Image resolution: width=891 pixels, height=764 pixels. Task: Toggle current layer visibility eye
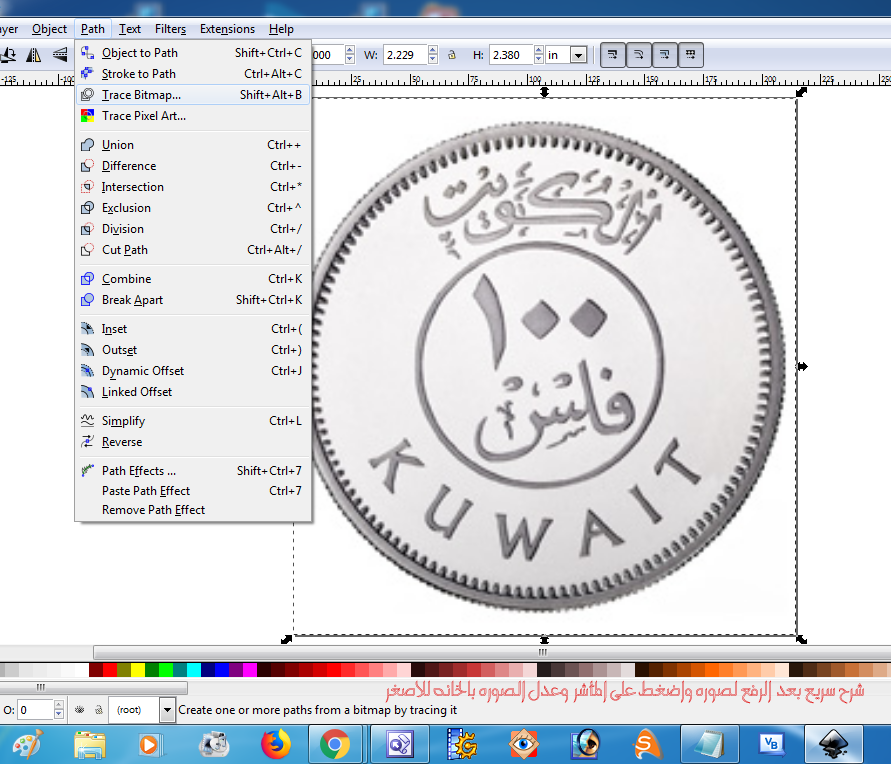(80, 710)
